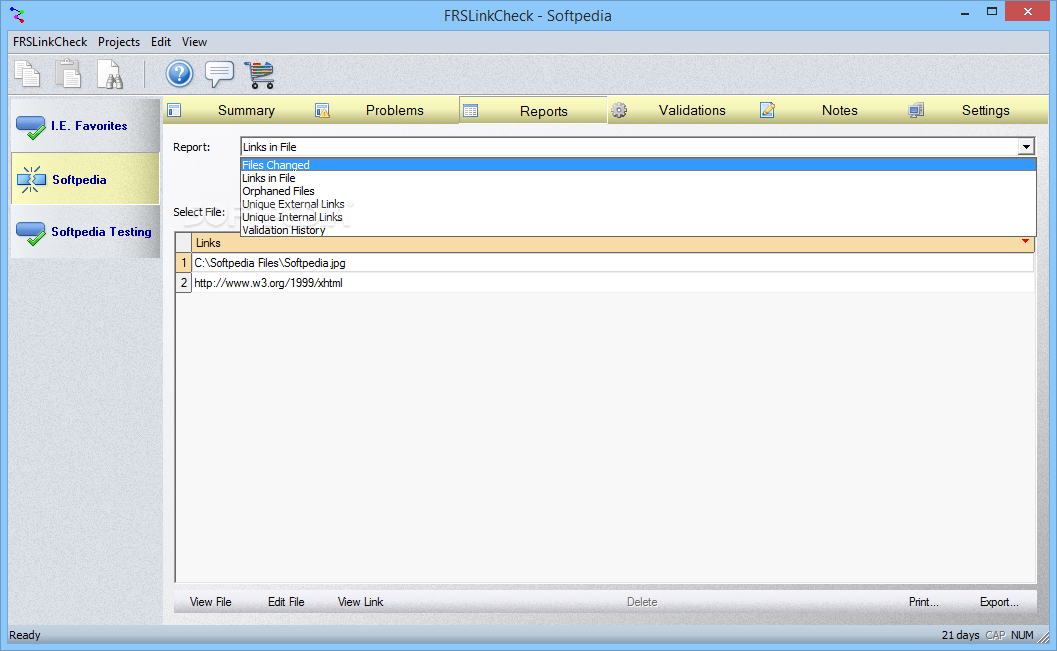Click the Summary tab icon
The image size is (1057, 651).
(x=175, y=110)
